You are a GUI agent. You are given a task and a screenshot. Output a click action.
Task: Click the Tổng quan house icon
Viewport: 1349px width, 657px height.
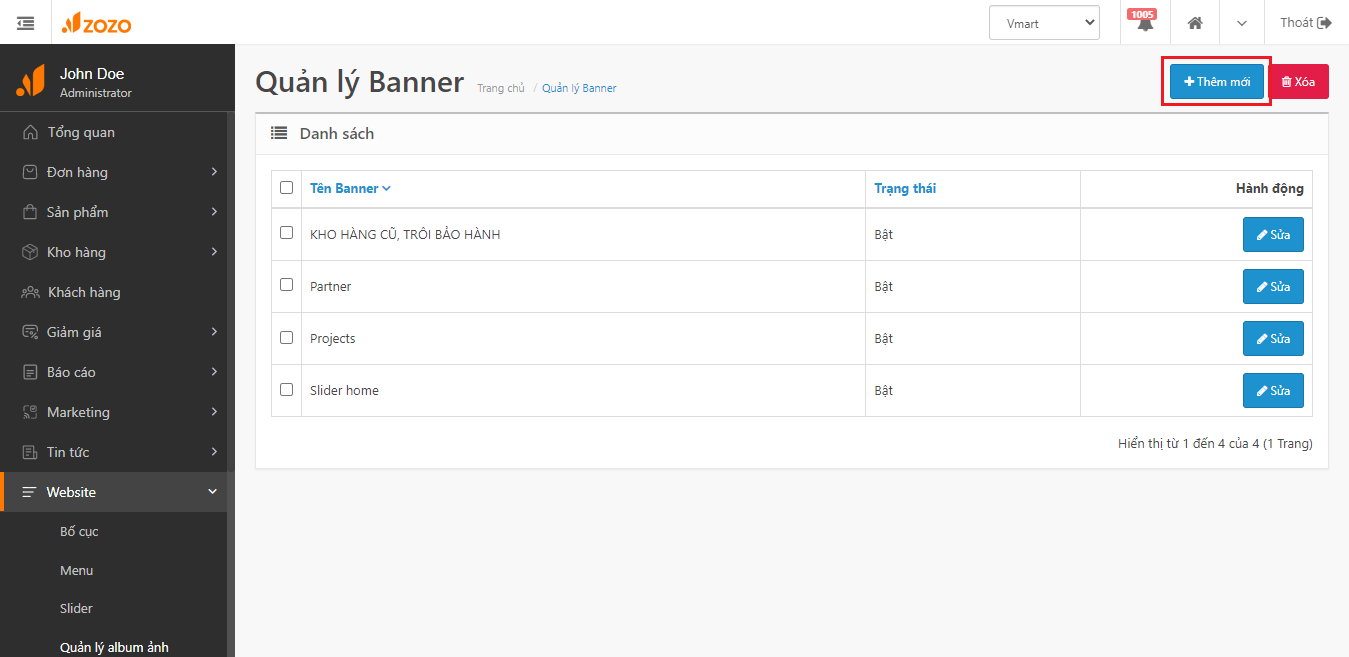(30, 132)
